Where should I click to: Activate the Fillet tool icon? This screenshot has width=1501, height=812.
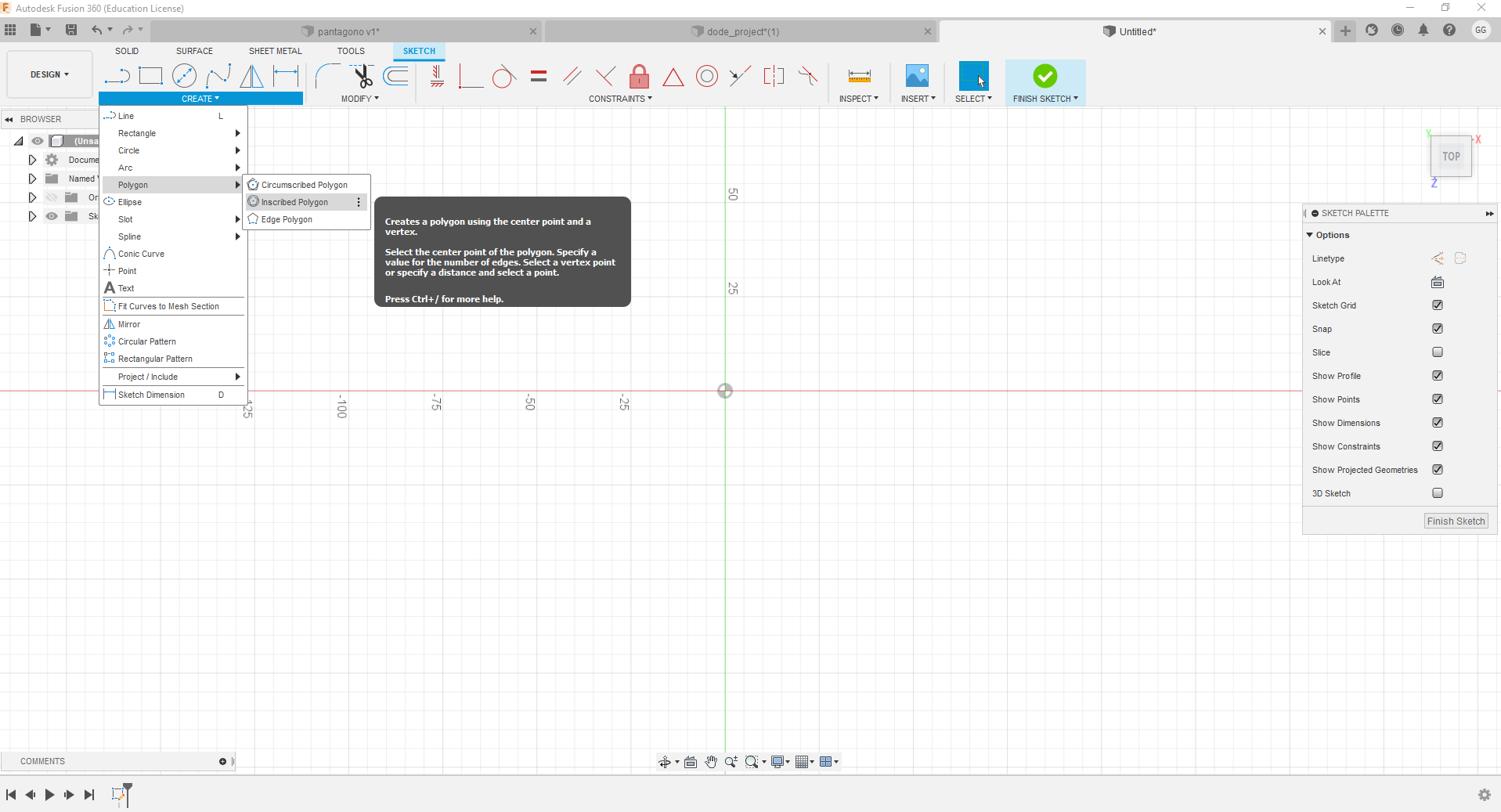coord(327,76)
